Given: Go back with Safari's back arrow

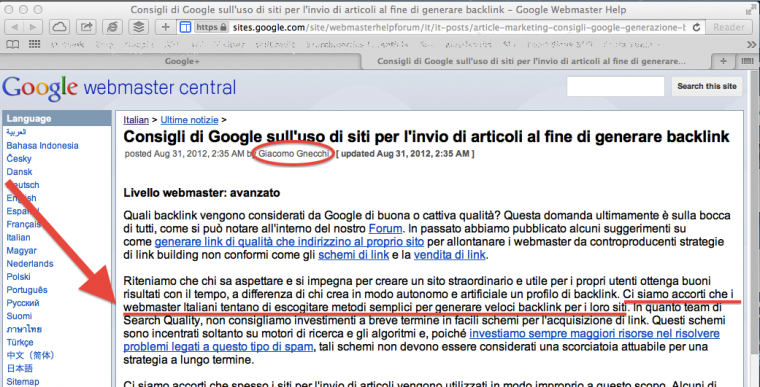Looking at the screenshot, I should click(14, 27).
